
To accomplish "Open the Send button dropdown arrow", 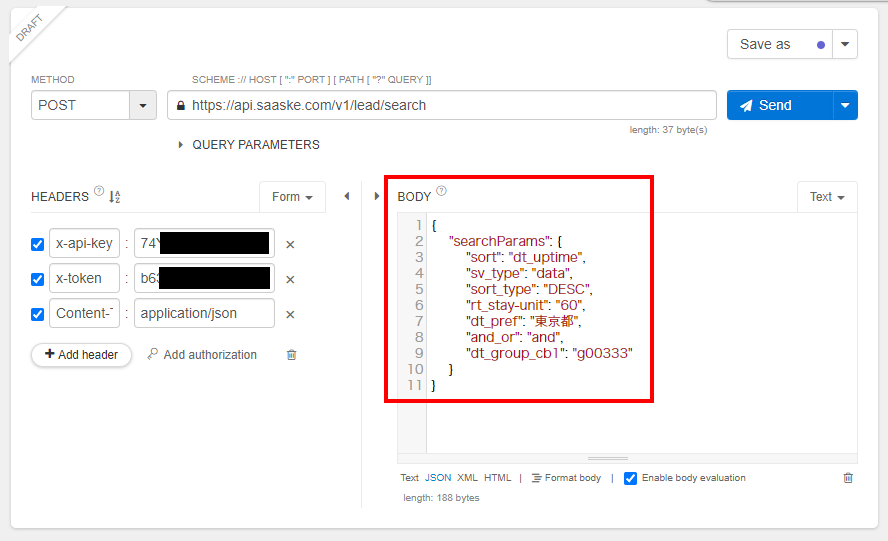I will [x=846, y=105].
